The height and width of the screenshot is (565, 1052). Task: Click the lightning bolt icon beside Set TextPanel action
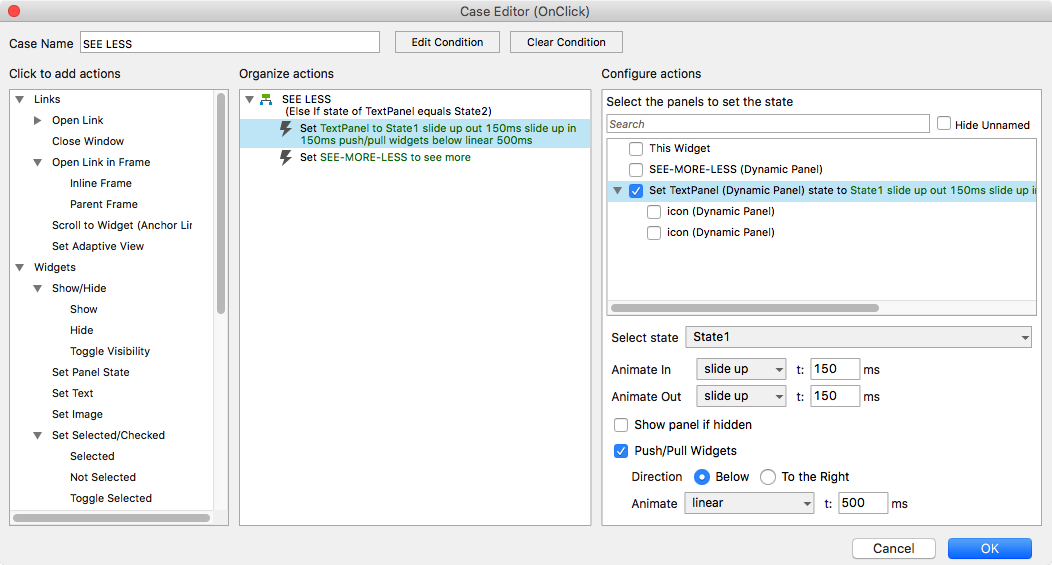[x=285, y=129]
